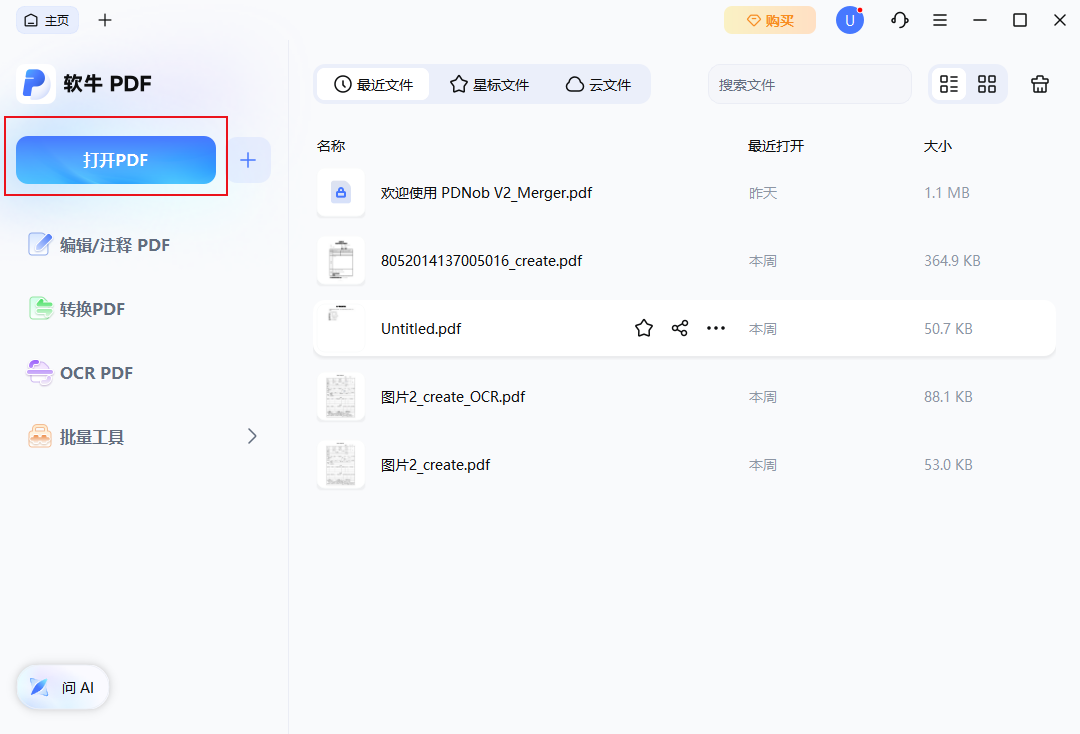Click thumbnail of 图片2_create.pdf
This screenshot has height=734, width=1080.
340,465
